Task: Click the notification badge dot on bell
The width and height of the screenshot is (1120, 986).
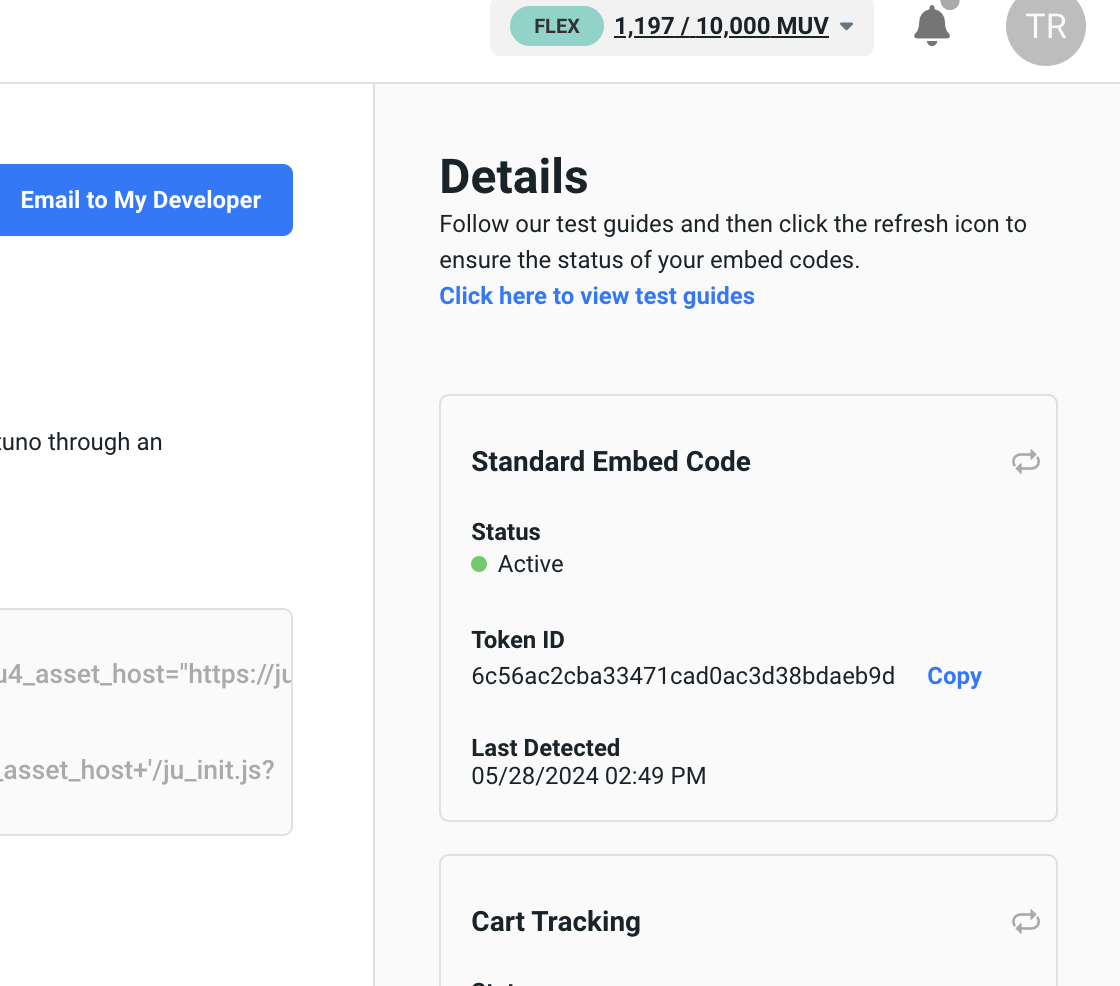Action: tap(950, 4)
